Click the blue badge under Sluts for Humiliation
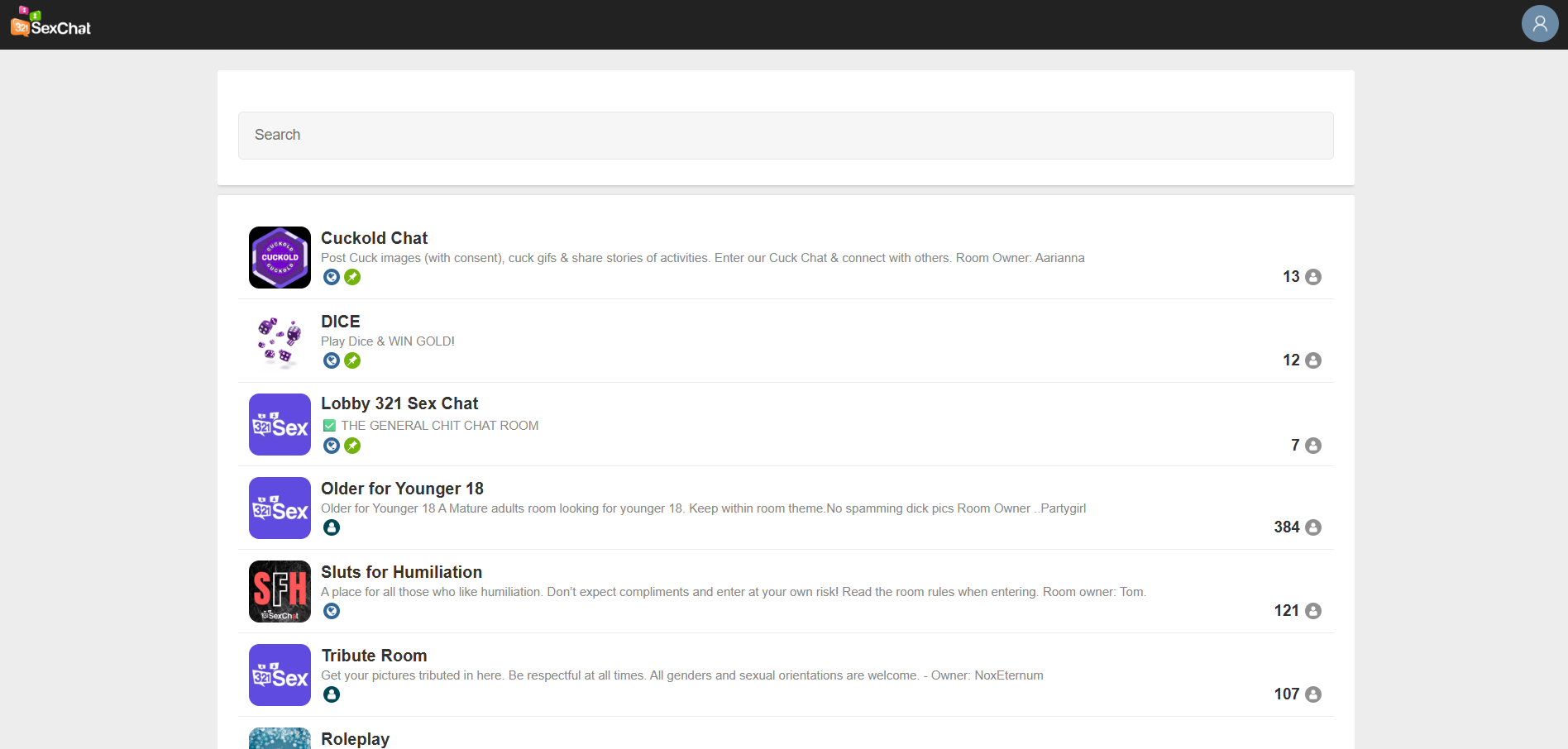The width and height of the screenshot is (1568, 749). coord(332,611)
